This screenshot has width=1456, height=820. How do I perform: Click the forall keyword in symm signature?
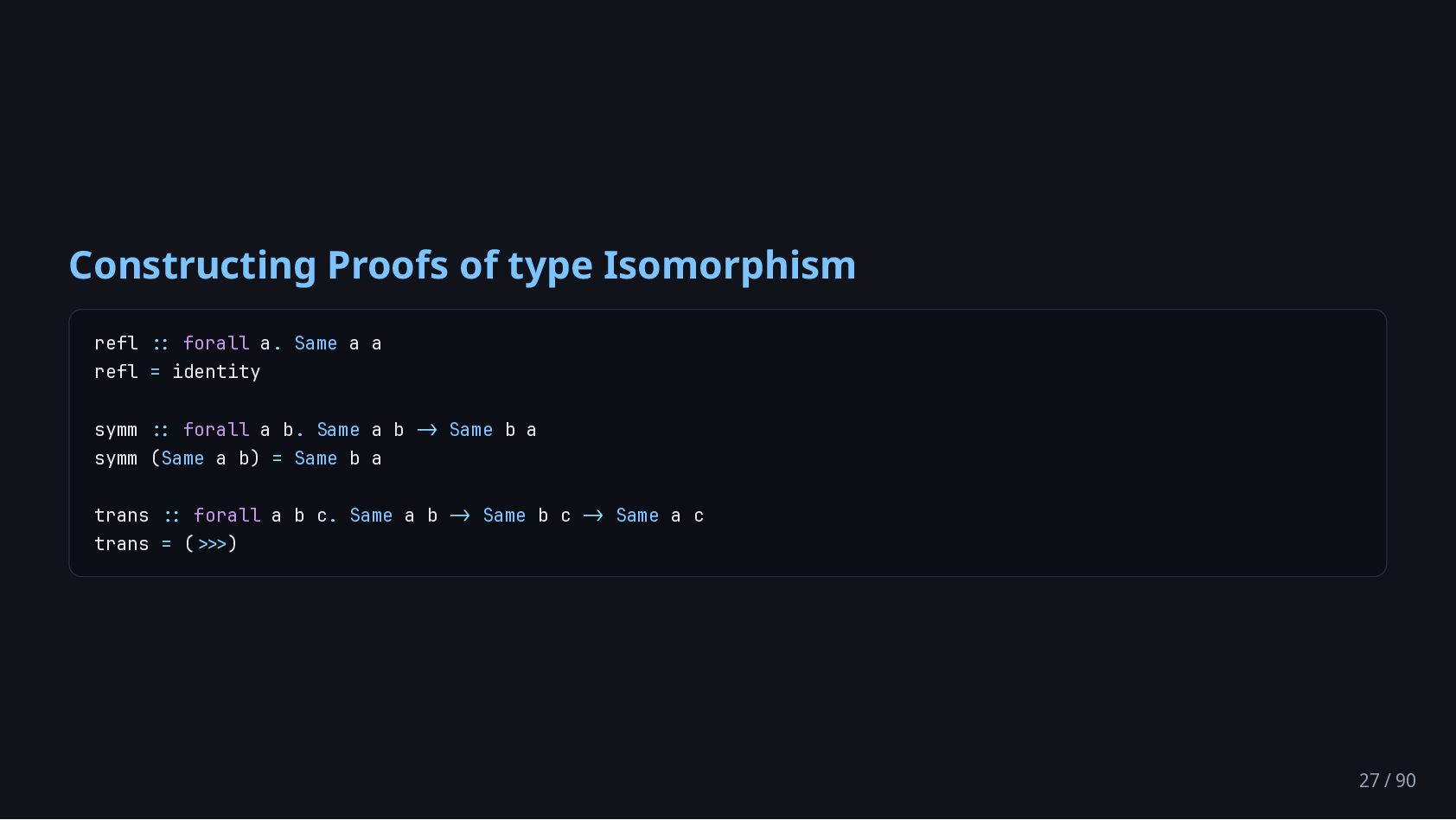[x=216, y=430]
